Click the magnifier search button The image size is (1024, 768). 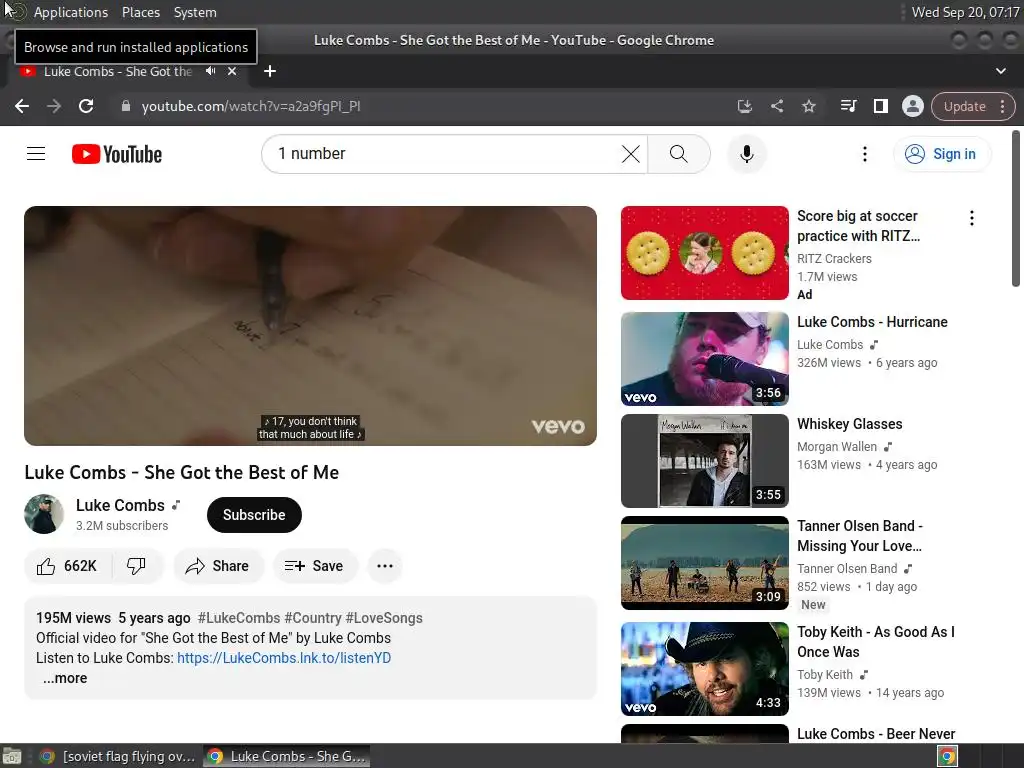[679, 154]
